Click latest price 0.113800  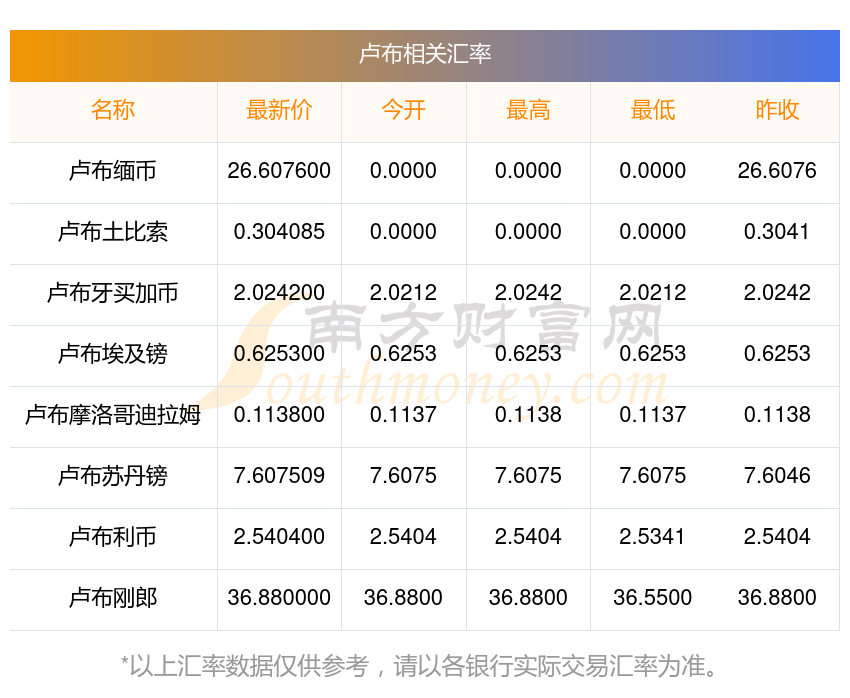(x=279, y=415)
